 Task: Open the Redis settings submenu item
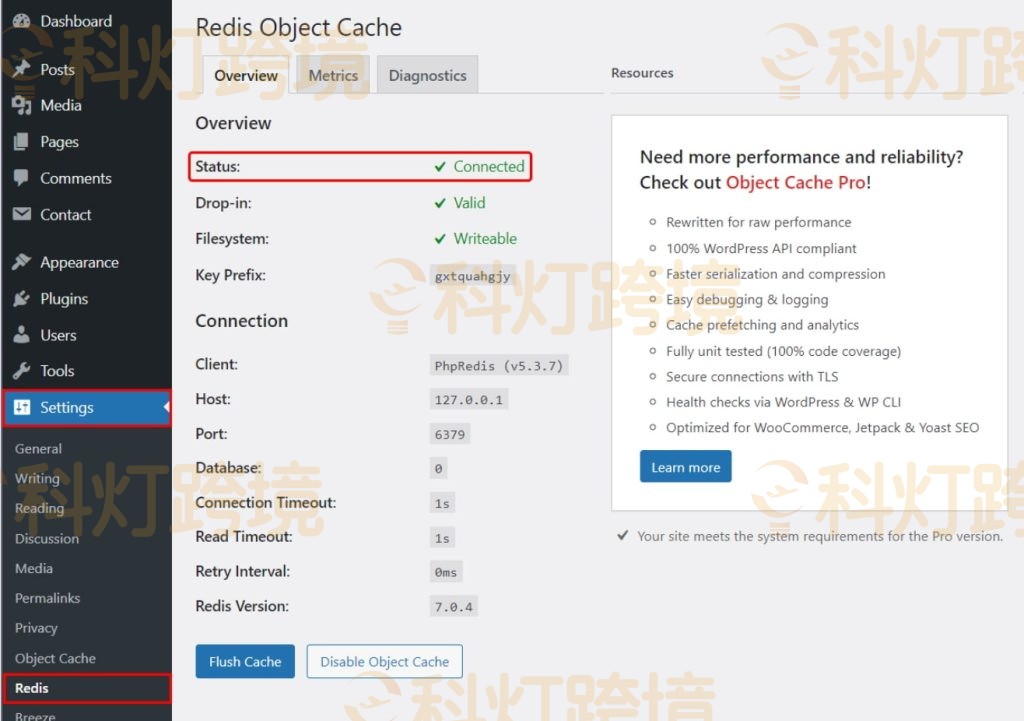30,688
